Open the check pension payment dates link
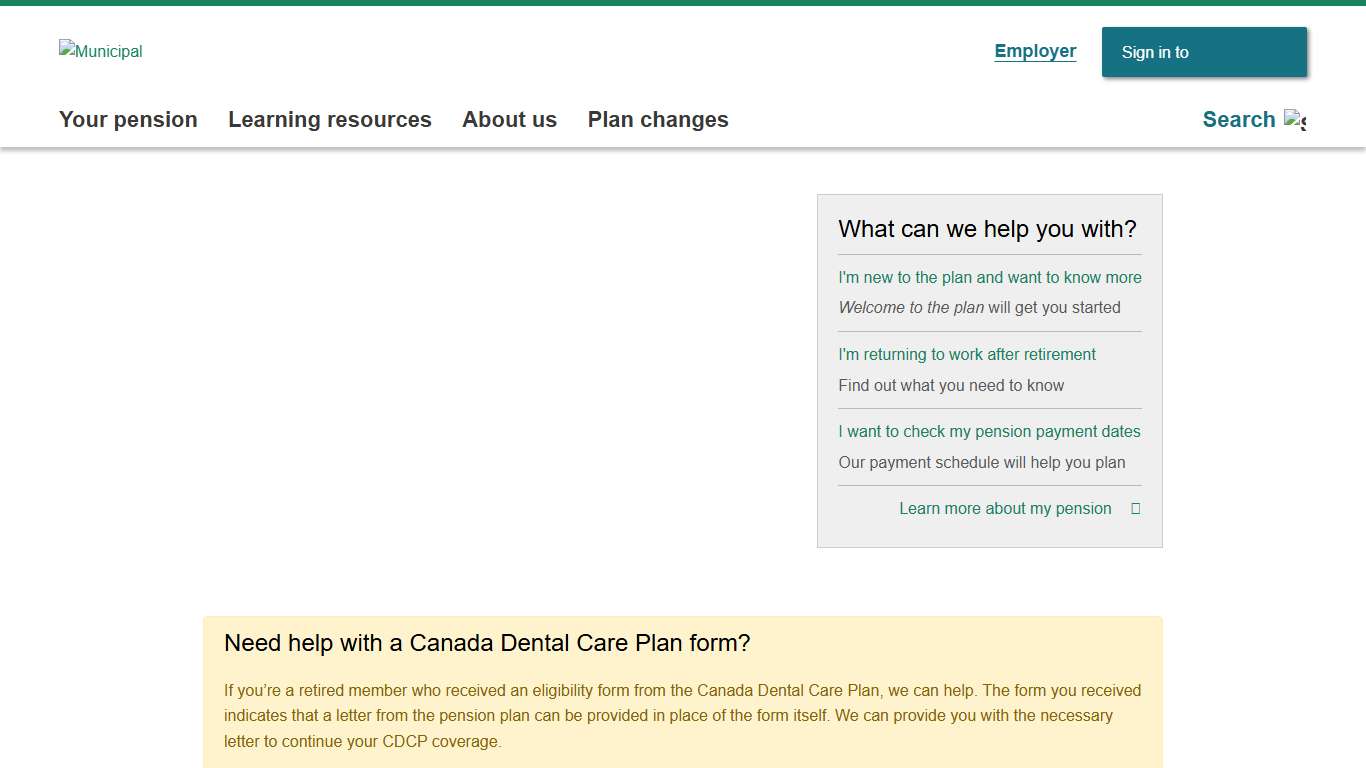Viewport: 1366px width, 768px height. [989, 432]
